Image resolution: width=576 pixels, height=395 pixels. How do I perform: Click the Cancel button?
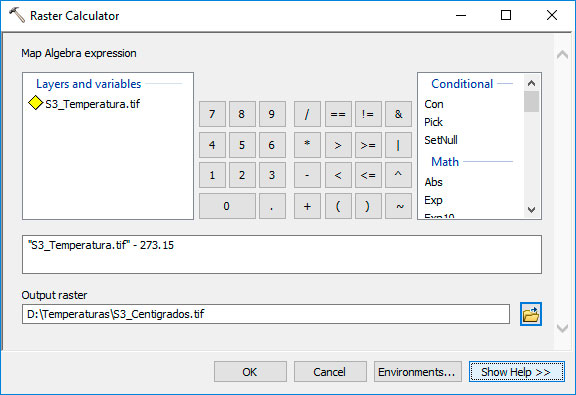point(330,372)
